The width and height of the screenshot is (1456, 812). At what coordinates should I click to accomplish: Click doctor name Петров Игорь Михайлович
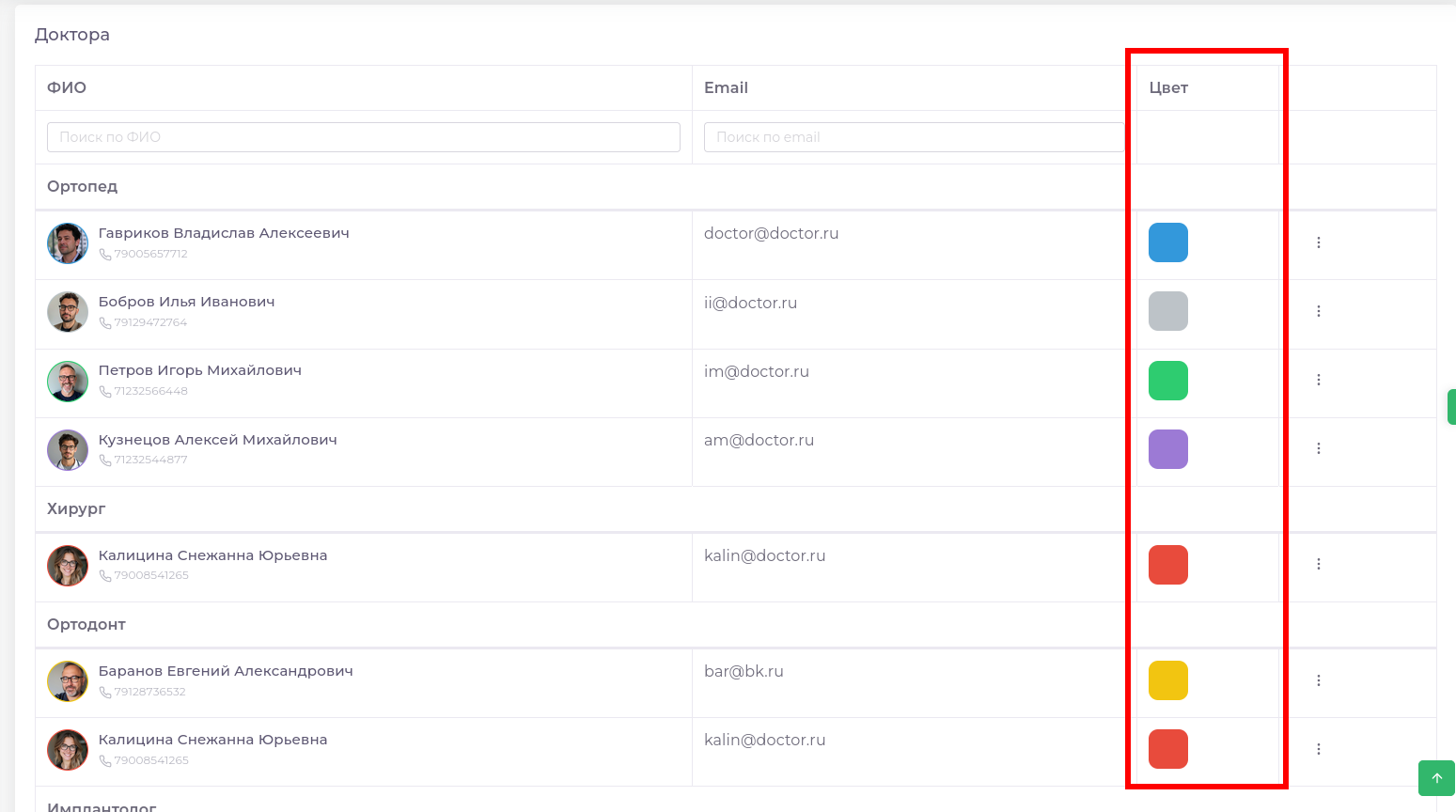coord(200,370)
